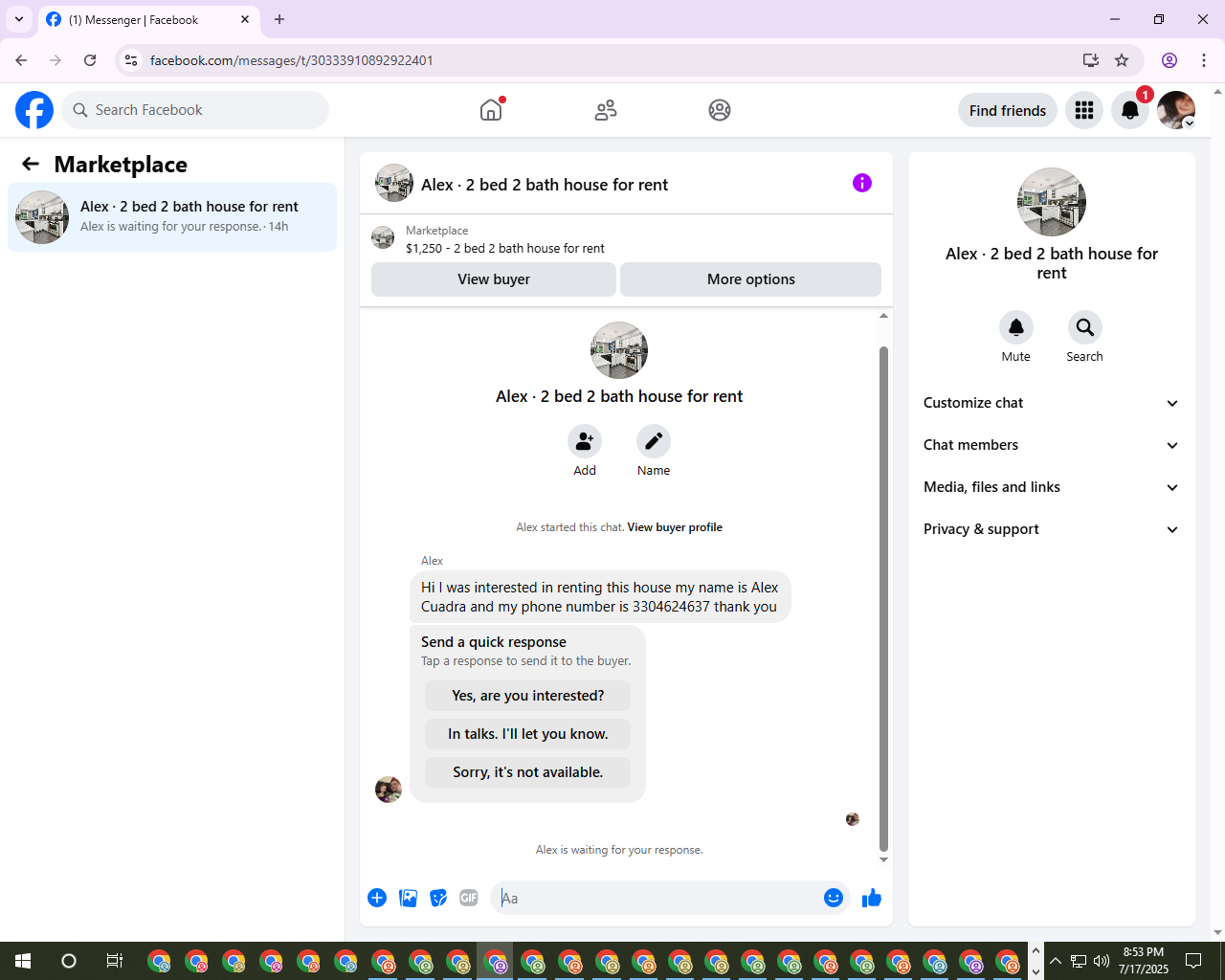
Task: Open the Windows notification center
Action: coord(1193,961)
